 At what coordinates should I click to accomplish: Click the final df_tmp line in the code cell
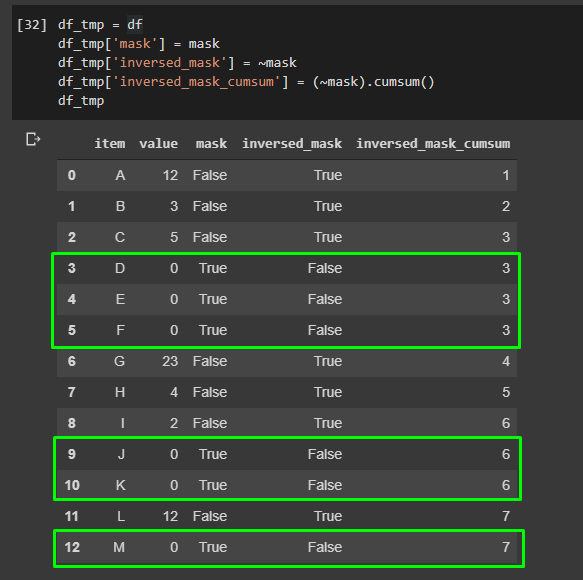(81, 101)
